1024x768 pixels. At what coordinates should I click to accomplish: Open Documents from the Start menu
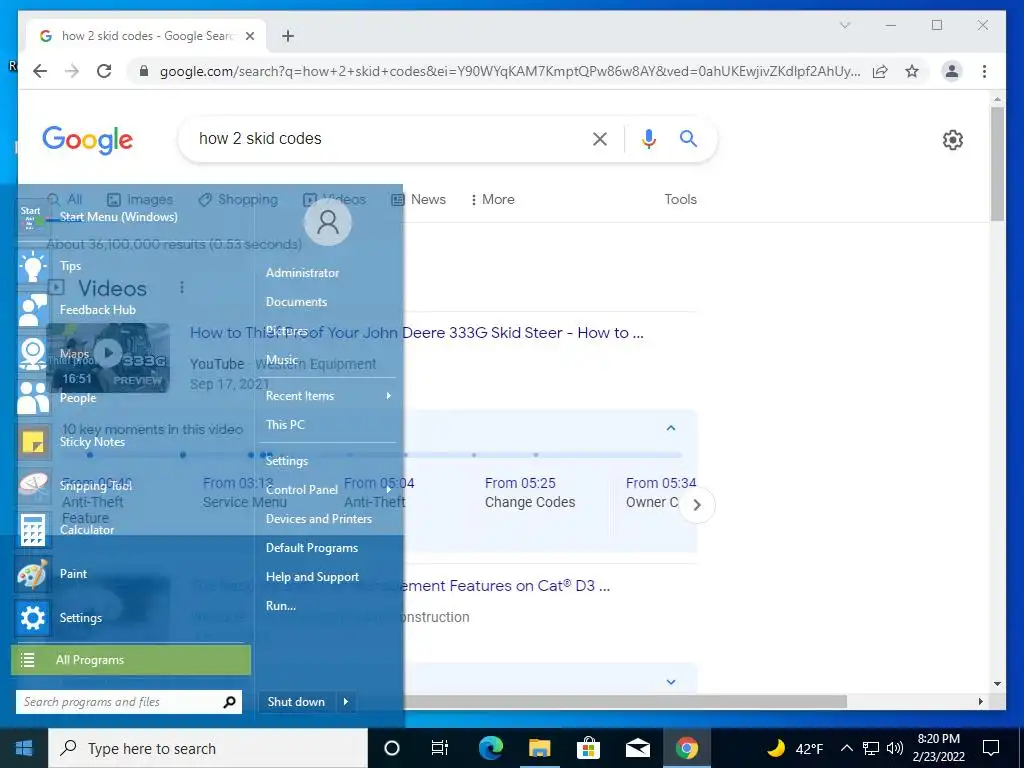(296, 302)
